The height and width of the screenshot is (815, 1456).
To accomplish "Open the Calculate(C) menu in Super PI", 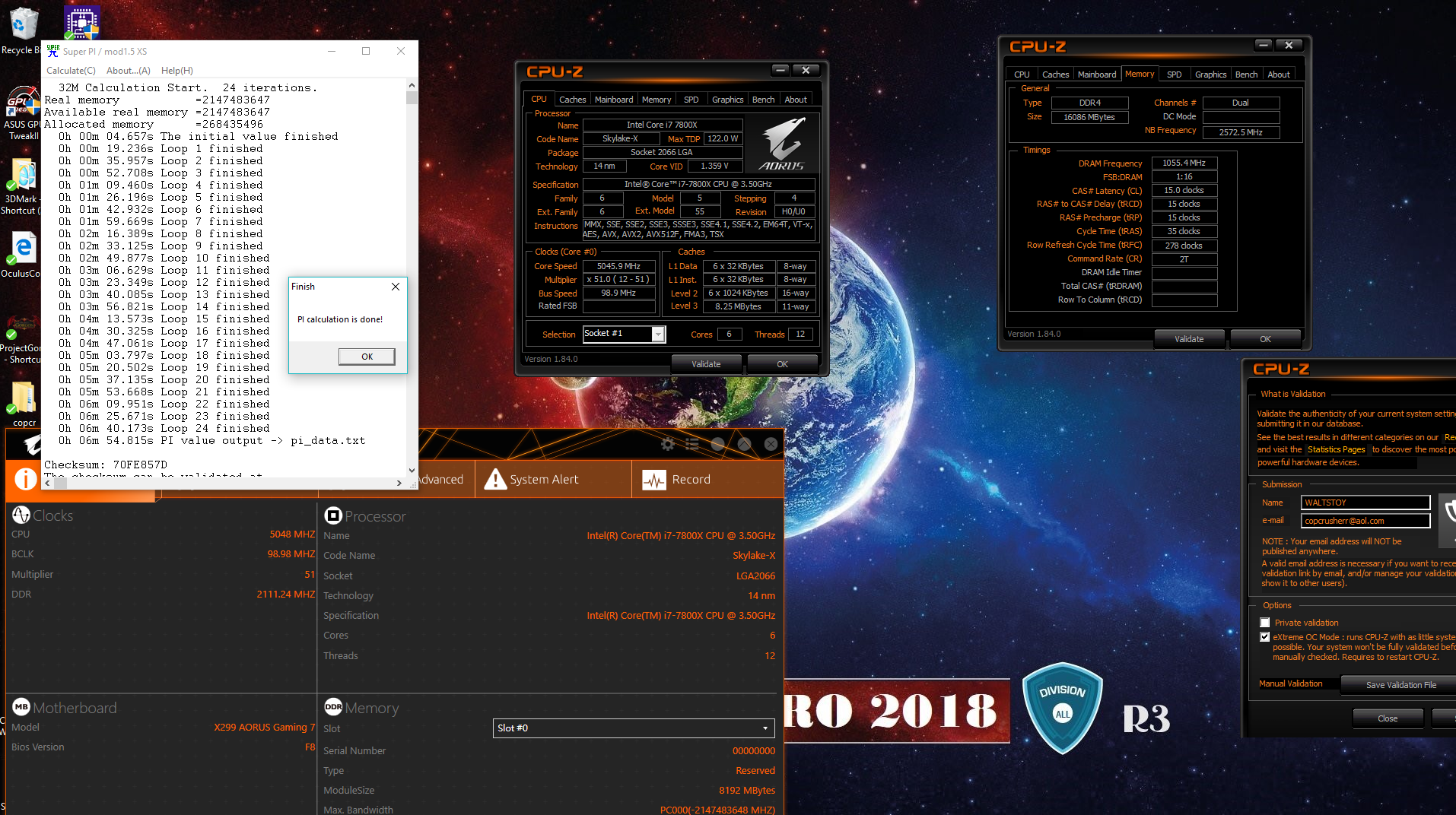I will [x=71, y=71].
